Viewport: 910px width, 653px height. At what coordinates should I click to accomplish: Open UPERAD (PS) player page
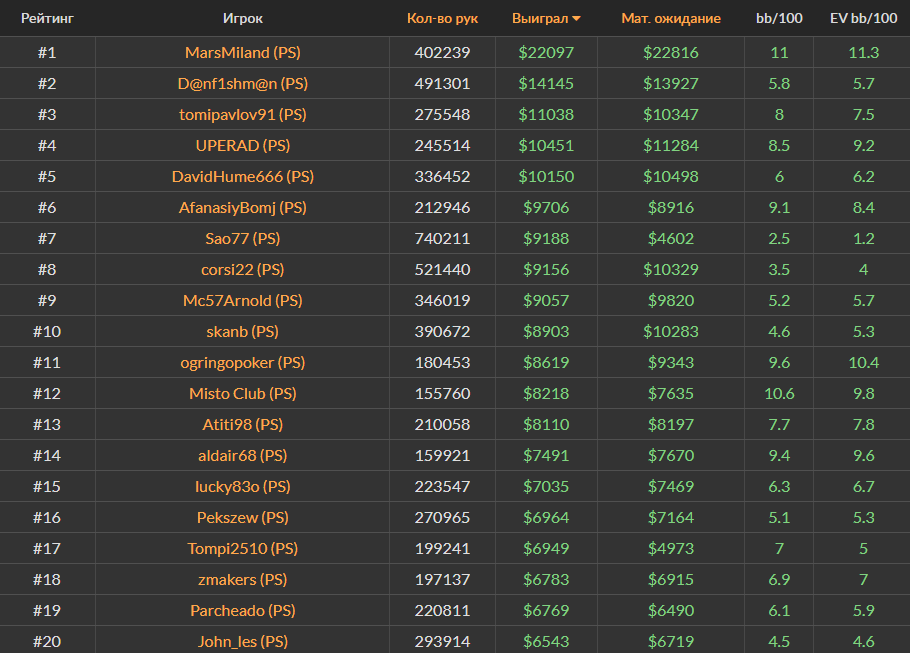click(x=242, y=145)
